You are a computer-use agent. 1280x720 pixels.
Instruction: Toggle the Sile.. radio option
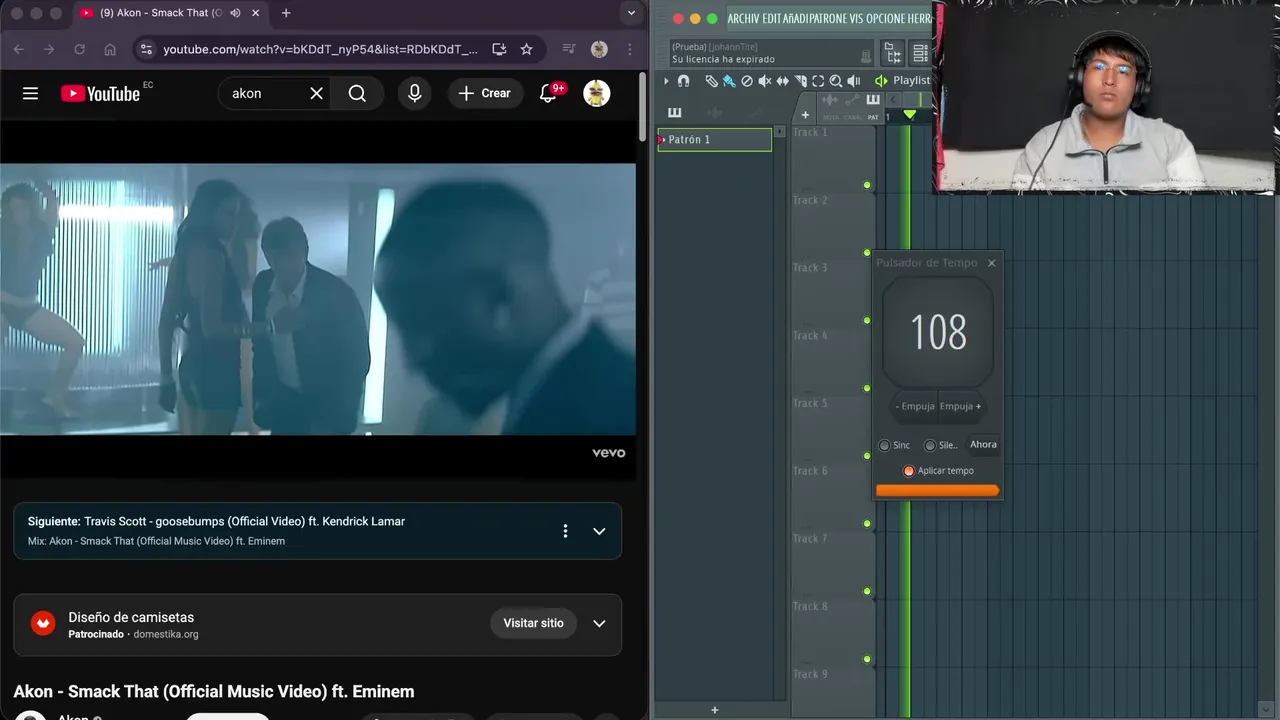930,445
